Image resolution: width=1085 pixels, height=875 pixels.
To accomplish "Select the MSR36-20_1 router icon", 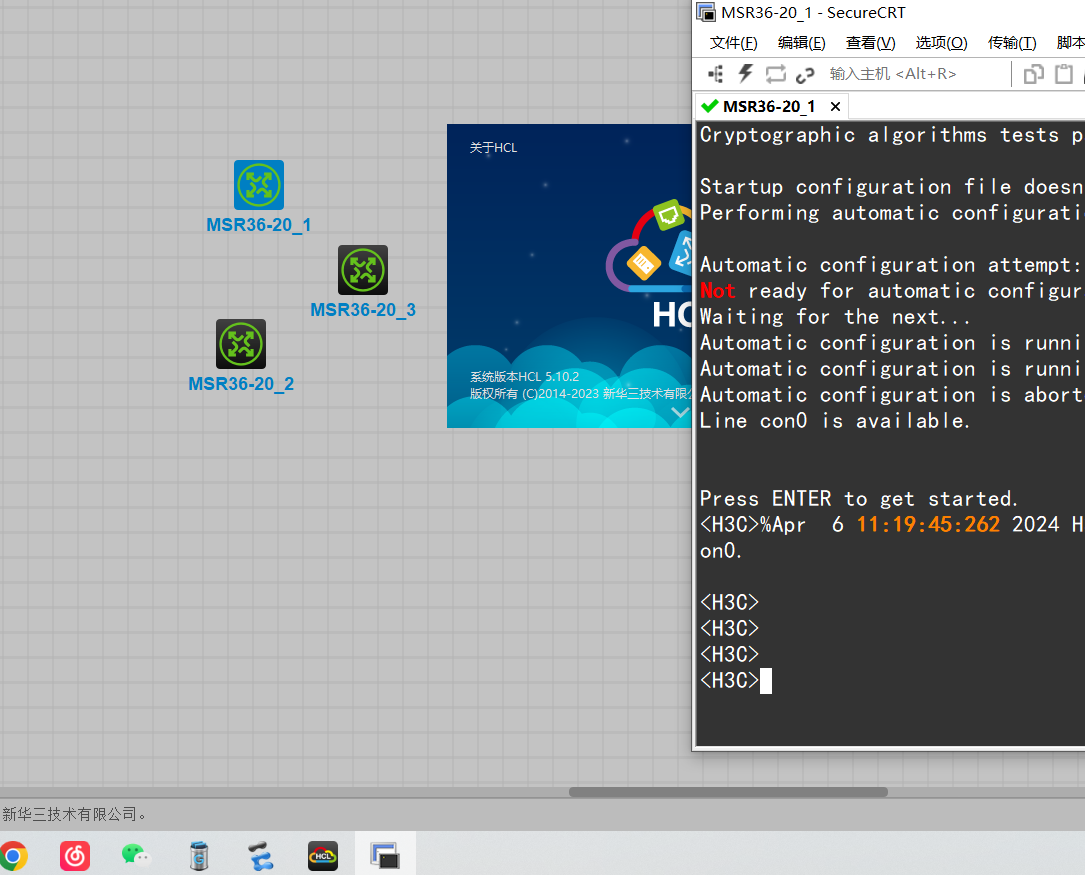I will [x=259, y=185].
